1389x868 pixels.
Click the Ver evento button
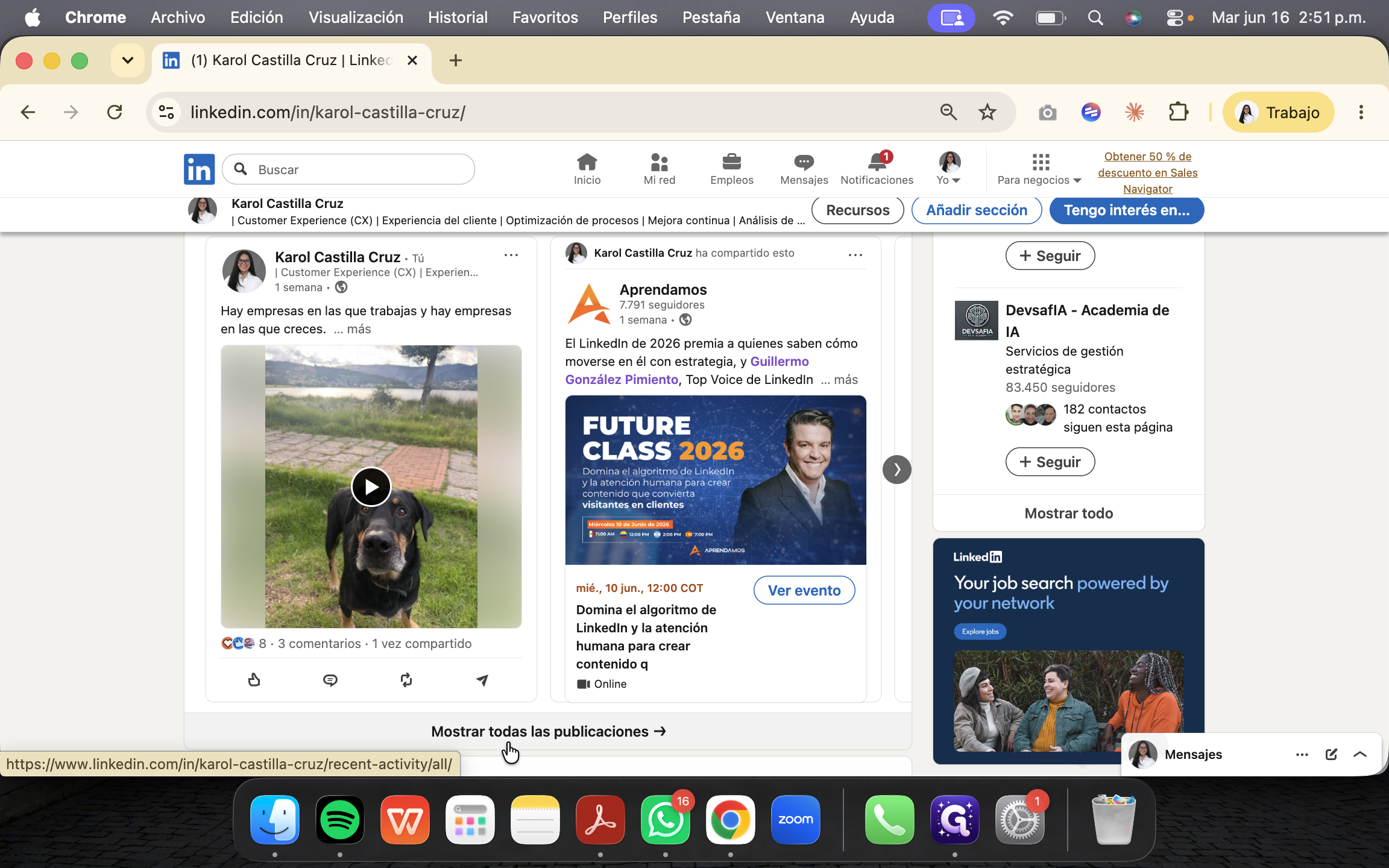(804, 590)
